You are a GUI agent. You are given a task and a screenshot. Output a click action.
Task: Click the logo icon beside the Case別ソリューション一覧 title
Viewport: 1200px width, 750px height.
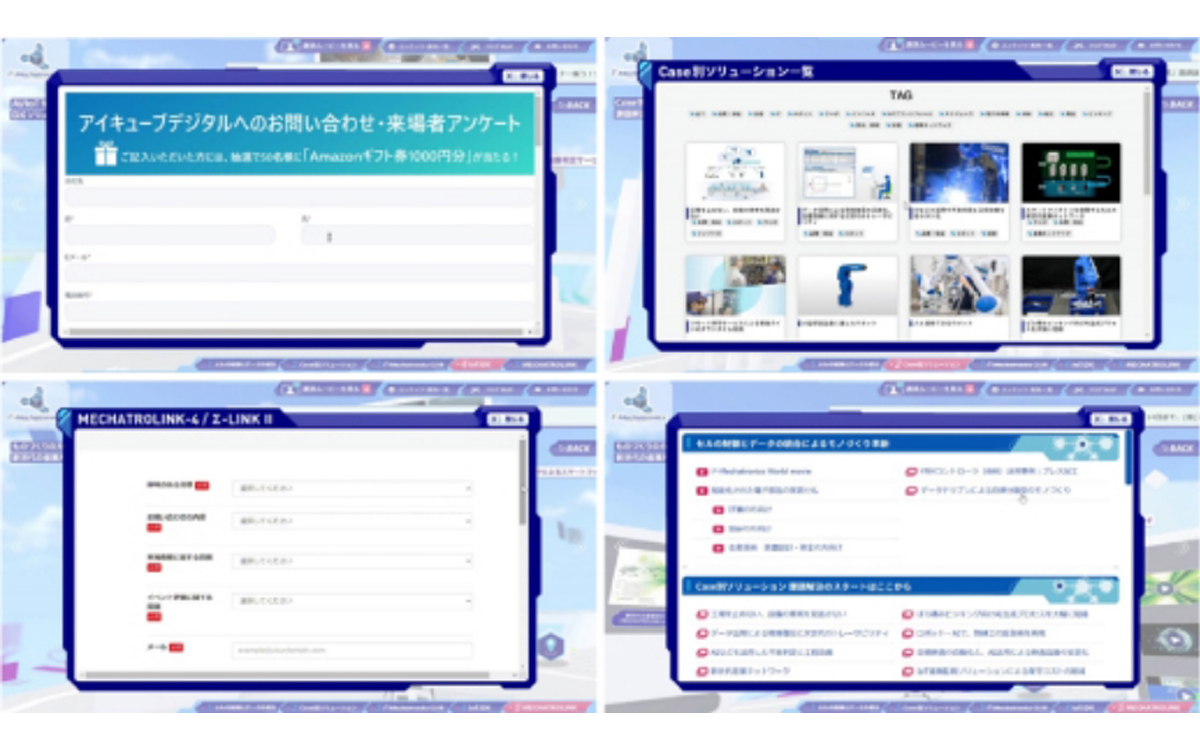pos(646,72)
